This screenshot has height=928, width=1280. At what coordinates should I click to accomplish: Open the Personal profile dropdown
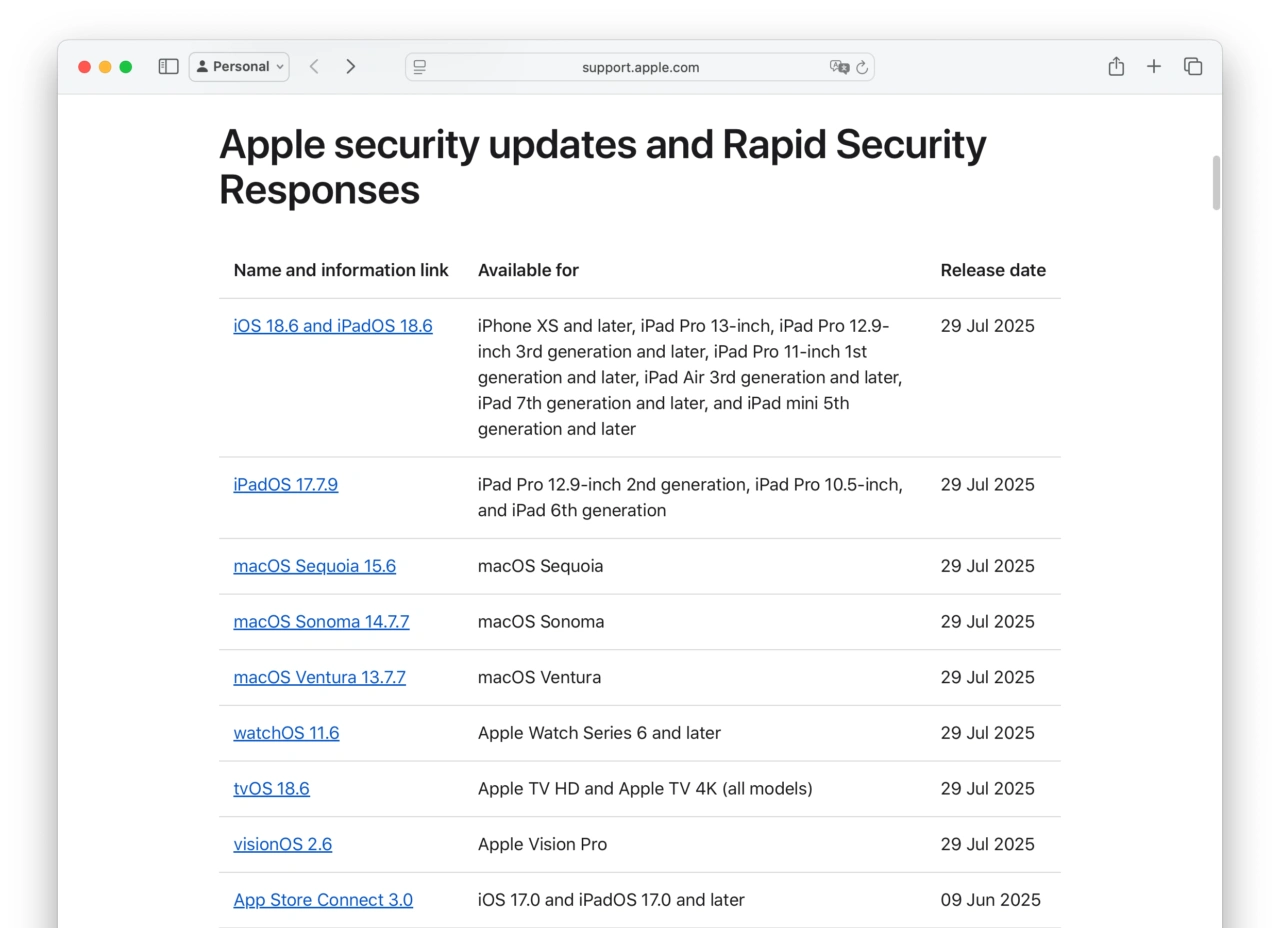tap(239, 67)
